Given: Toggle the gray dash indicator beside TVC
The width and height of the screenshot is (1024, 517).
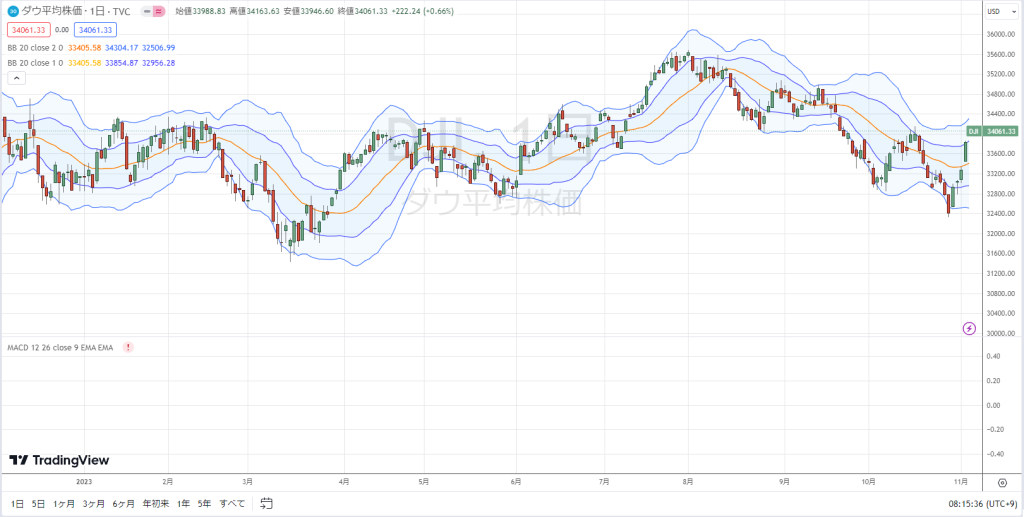Looking at the screenshot, I should 147,11.
